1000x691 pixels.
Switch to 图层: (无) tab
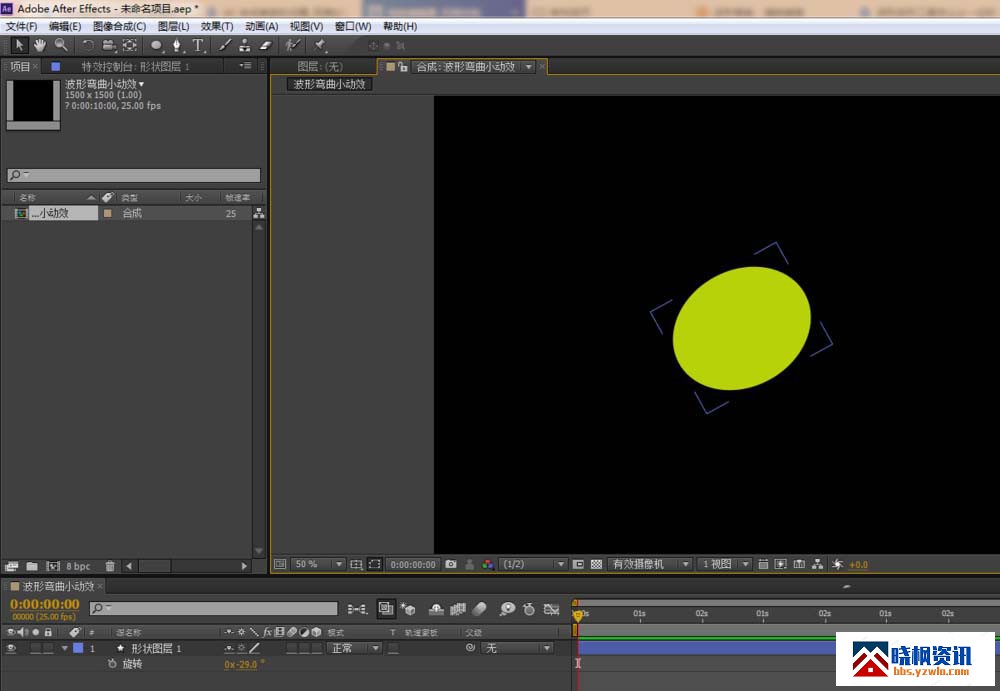320,66
